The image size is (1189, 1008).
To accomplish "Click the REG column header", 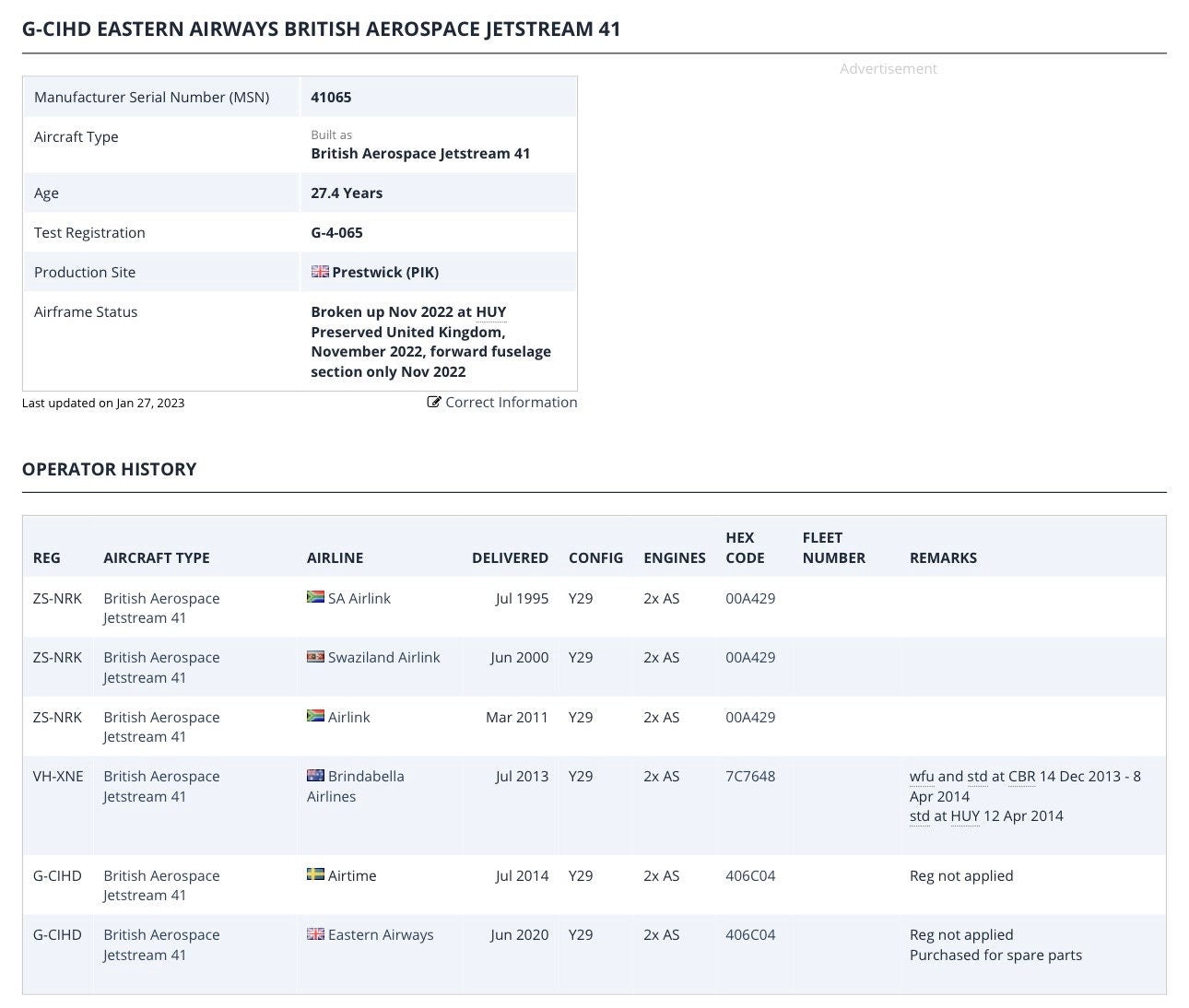I will pyautogui.click(x=47, y=557).
